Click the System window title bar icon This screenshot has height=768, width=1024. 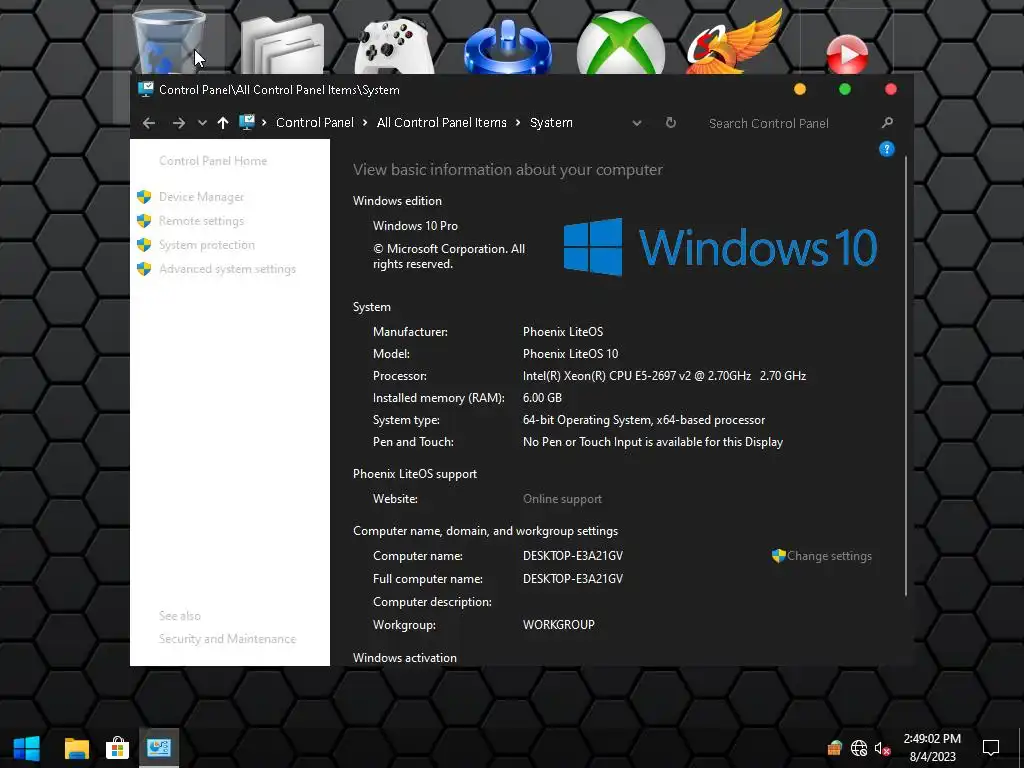click(x=146, y=89)
